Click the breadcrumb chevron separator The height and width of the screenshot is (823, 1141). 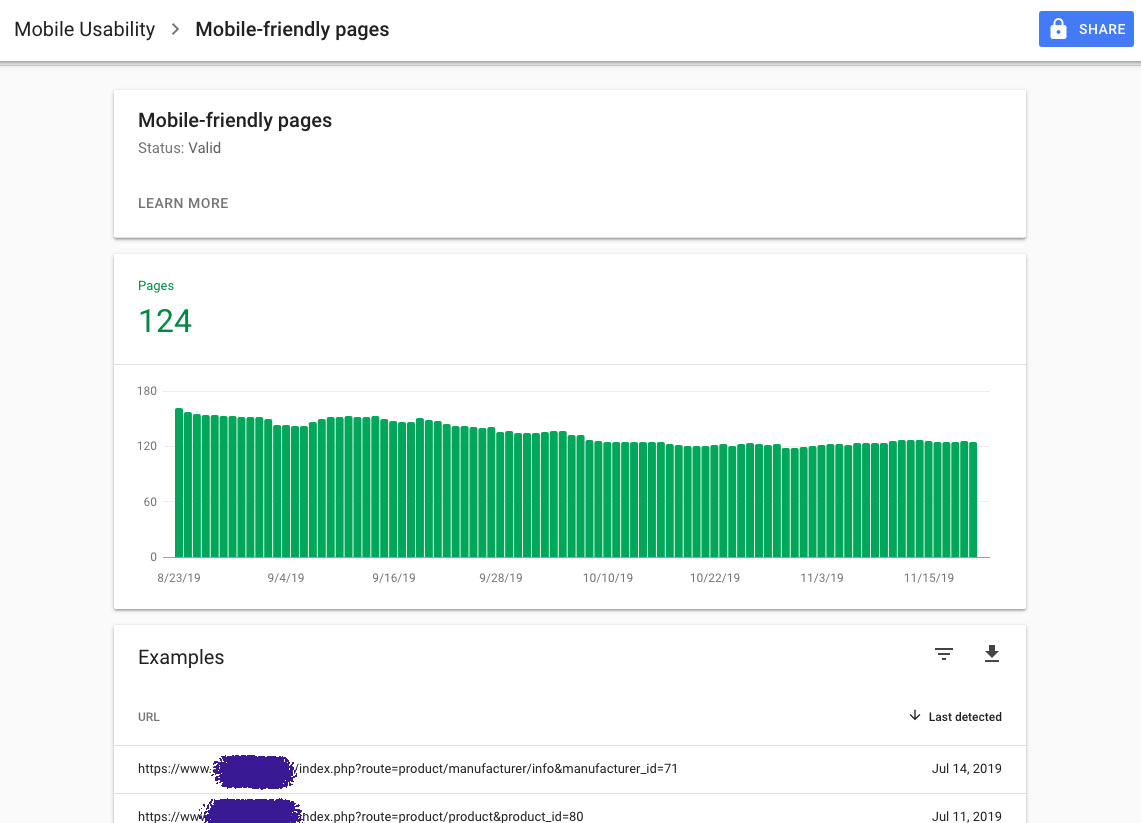175,29
